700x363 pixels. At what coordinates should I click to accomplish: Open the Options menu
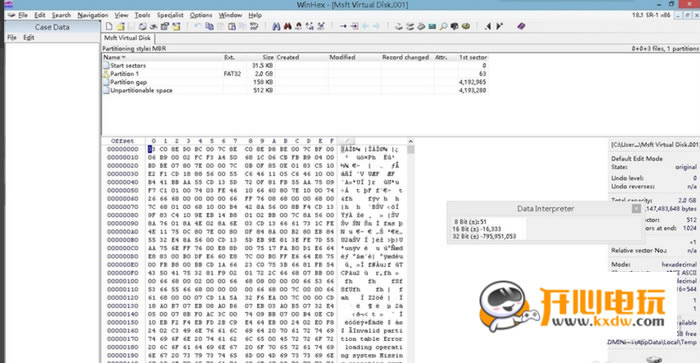click(201, 15)
